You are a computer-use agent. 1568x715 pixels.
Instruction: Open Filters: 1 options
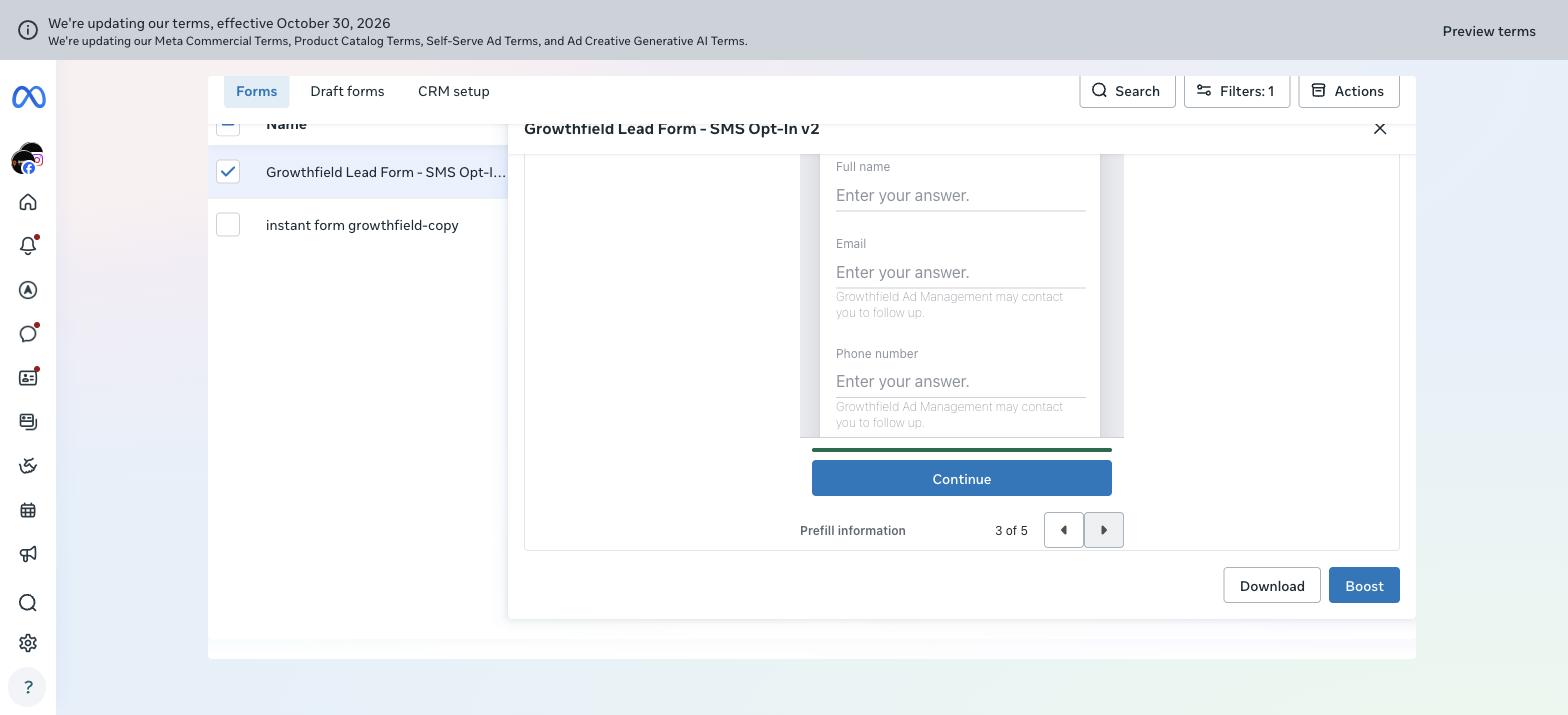pyautogui.click(x=1237, y=91)
